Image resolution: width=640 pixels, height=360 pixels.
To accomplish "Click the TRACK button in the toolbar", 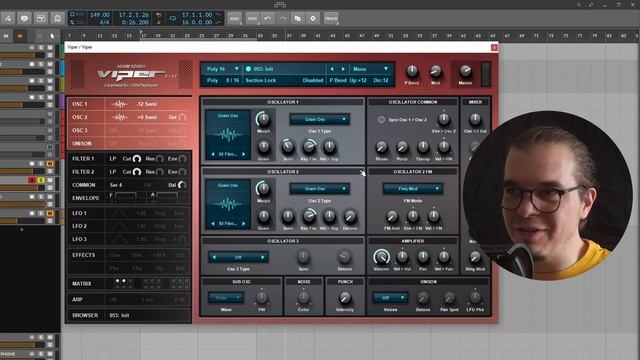I will [x=331, y=18].
